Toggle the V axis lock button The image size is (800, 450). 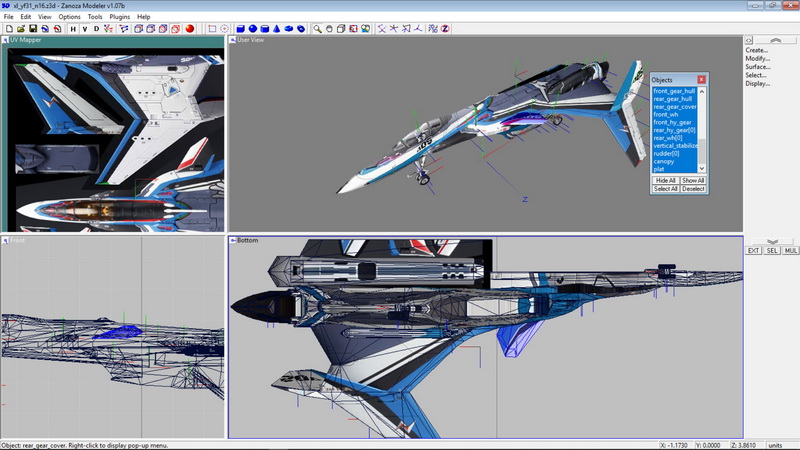click(85, 29)
